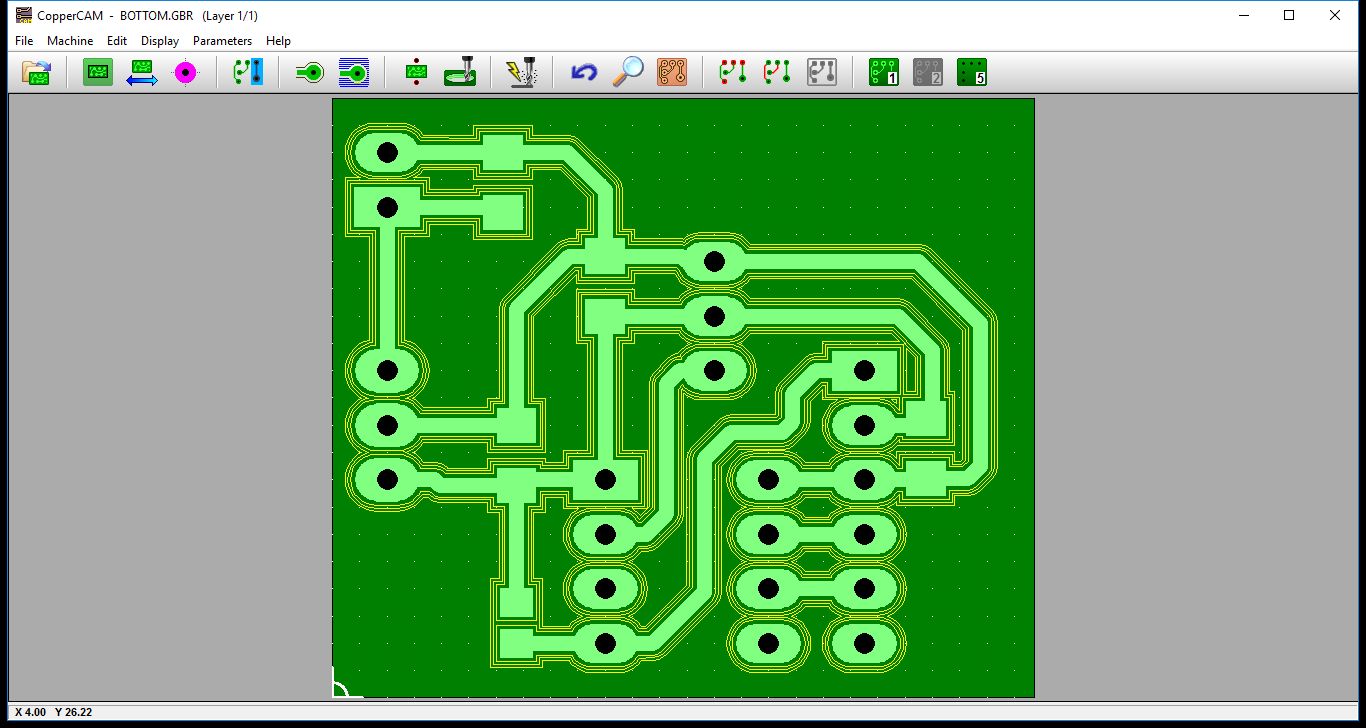The height and width of the screenshot is (728, 1366).
Task: Click the Edit menu
Action: [117, 41]
